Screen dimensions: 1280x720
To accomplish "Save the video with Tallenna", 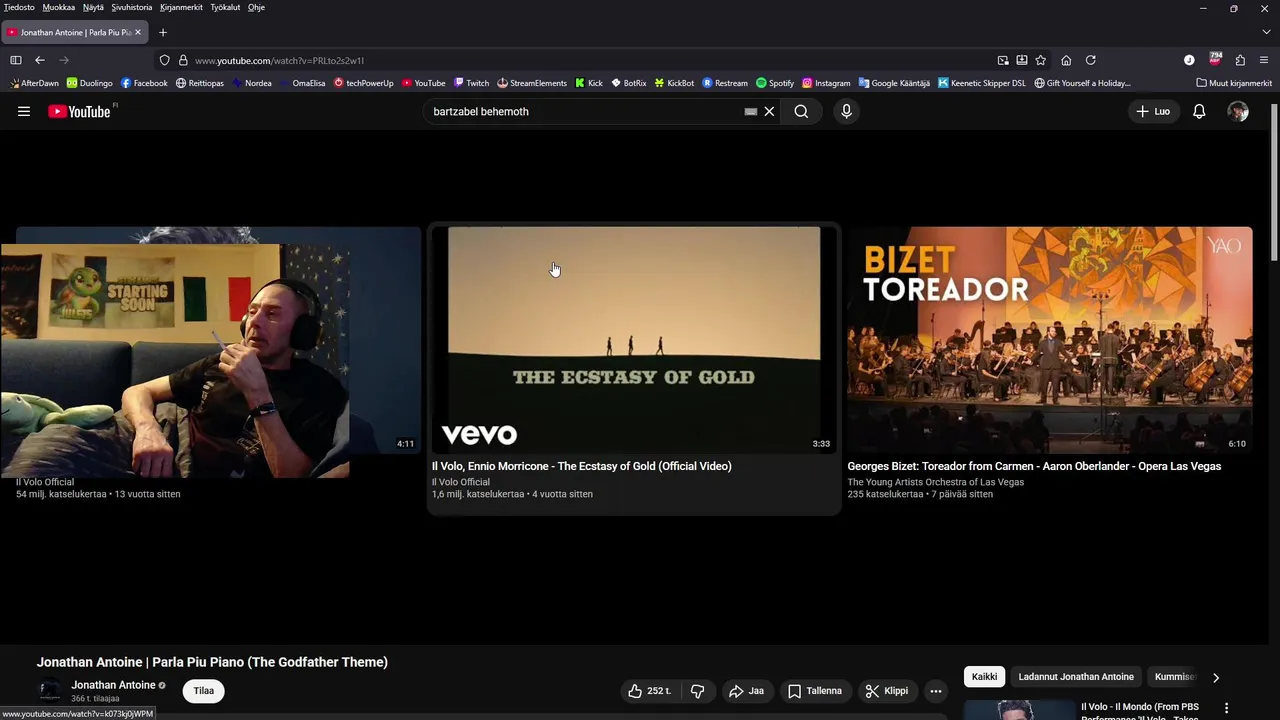I will 815,691.
